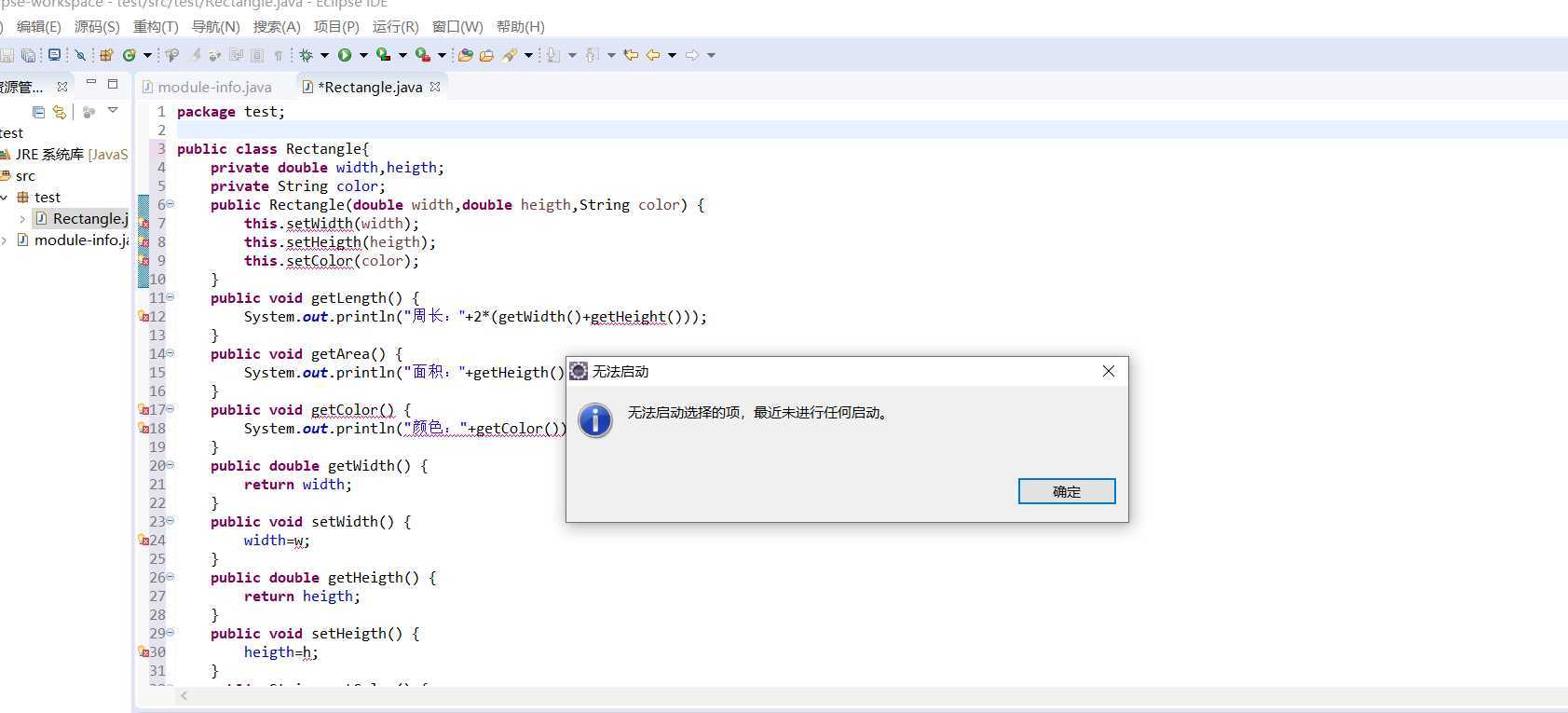This screenshot has width=1568, height=713.
Task: Open the Back history dropdown arrow
Action: point(672,55)
